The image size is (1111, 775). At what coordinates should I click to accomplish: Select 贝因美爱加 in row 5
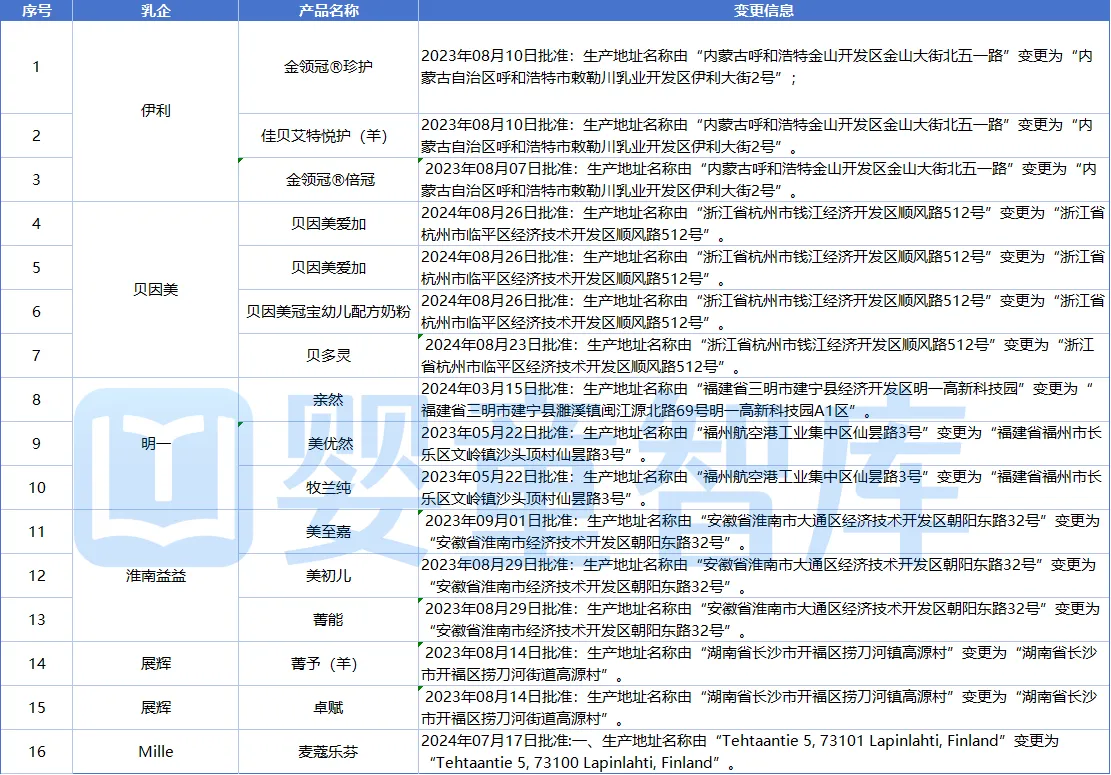tap(328, 268)
